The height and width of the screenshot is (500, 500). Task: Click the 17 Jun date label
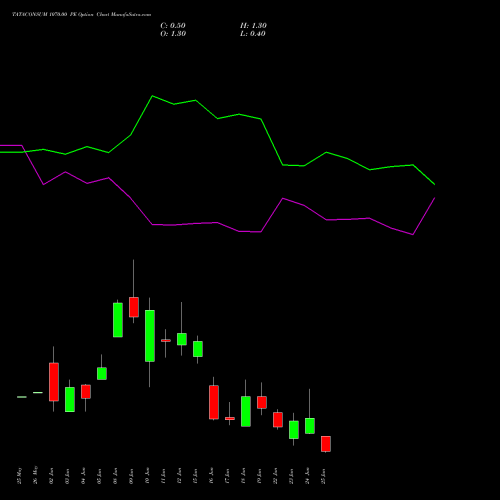pyautogui.click(x=228, y=476)
